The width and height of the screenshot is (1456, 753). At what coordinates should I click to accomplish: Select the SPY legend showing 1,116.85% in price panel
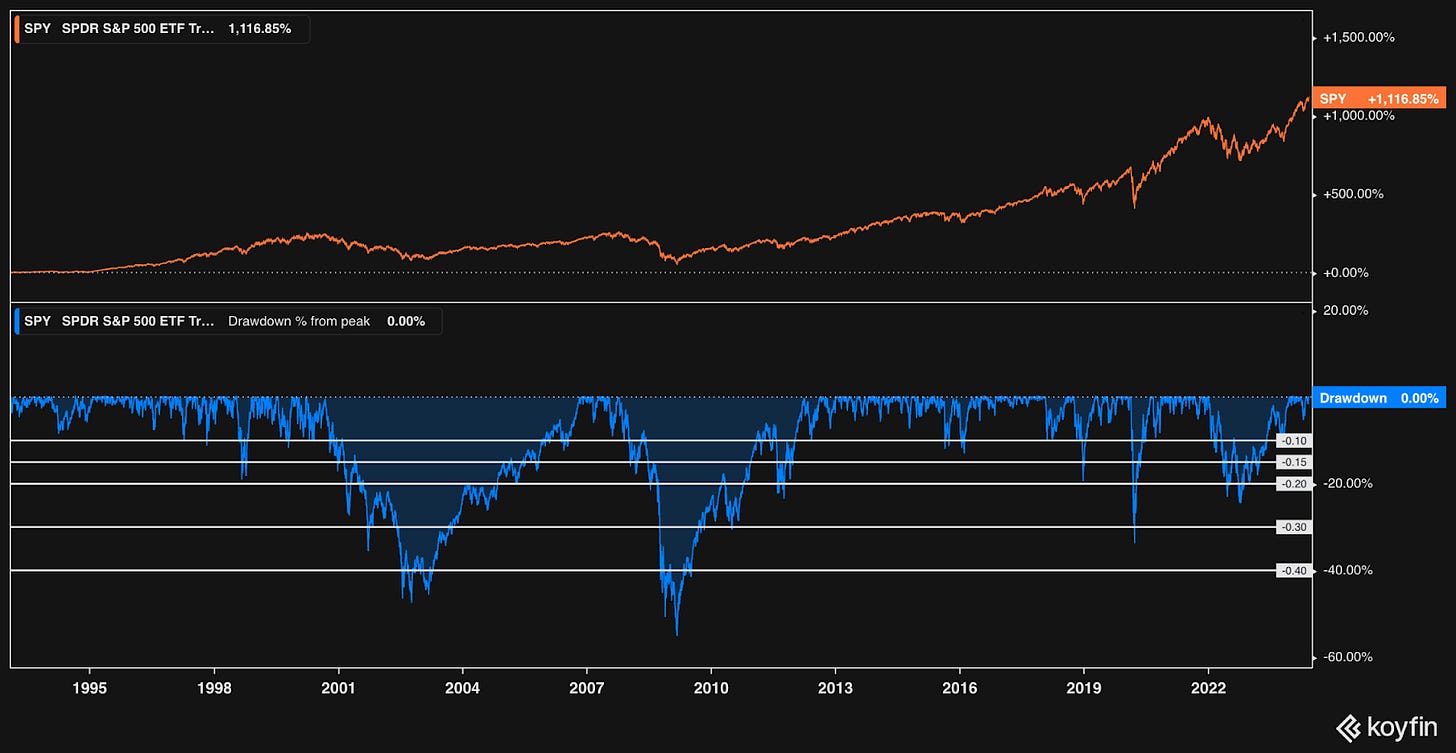click(162, 29)
